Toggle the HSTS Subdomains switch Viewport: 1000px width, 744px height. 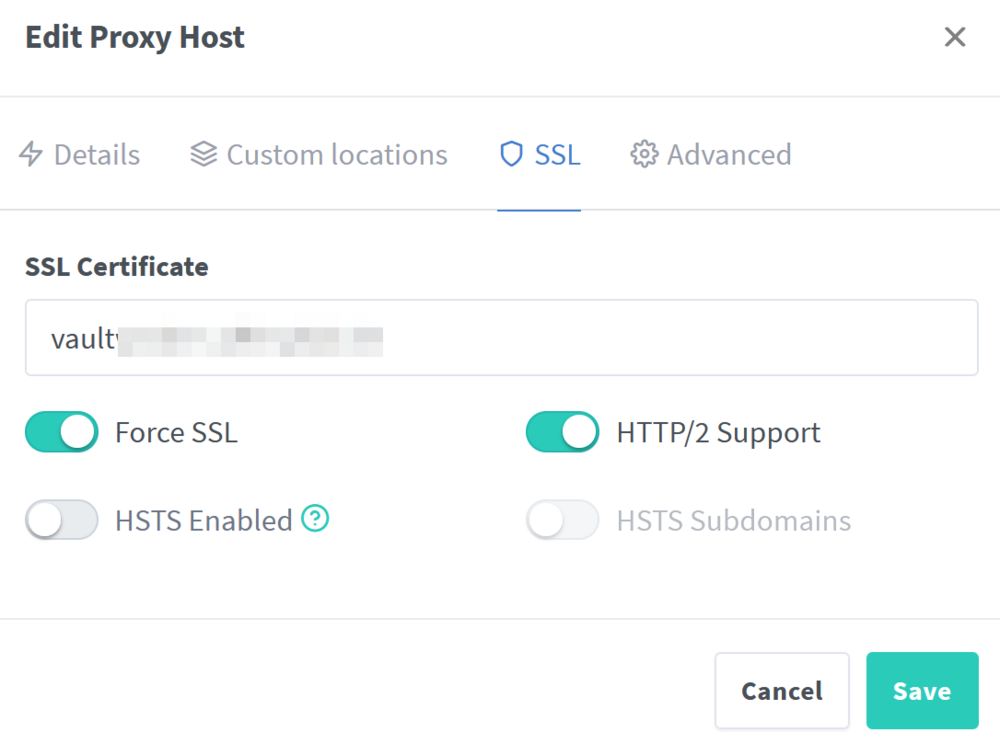(562, 520)
